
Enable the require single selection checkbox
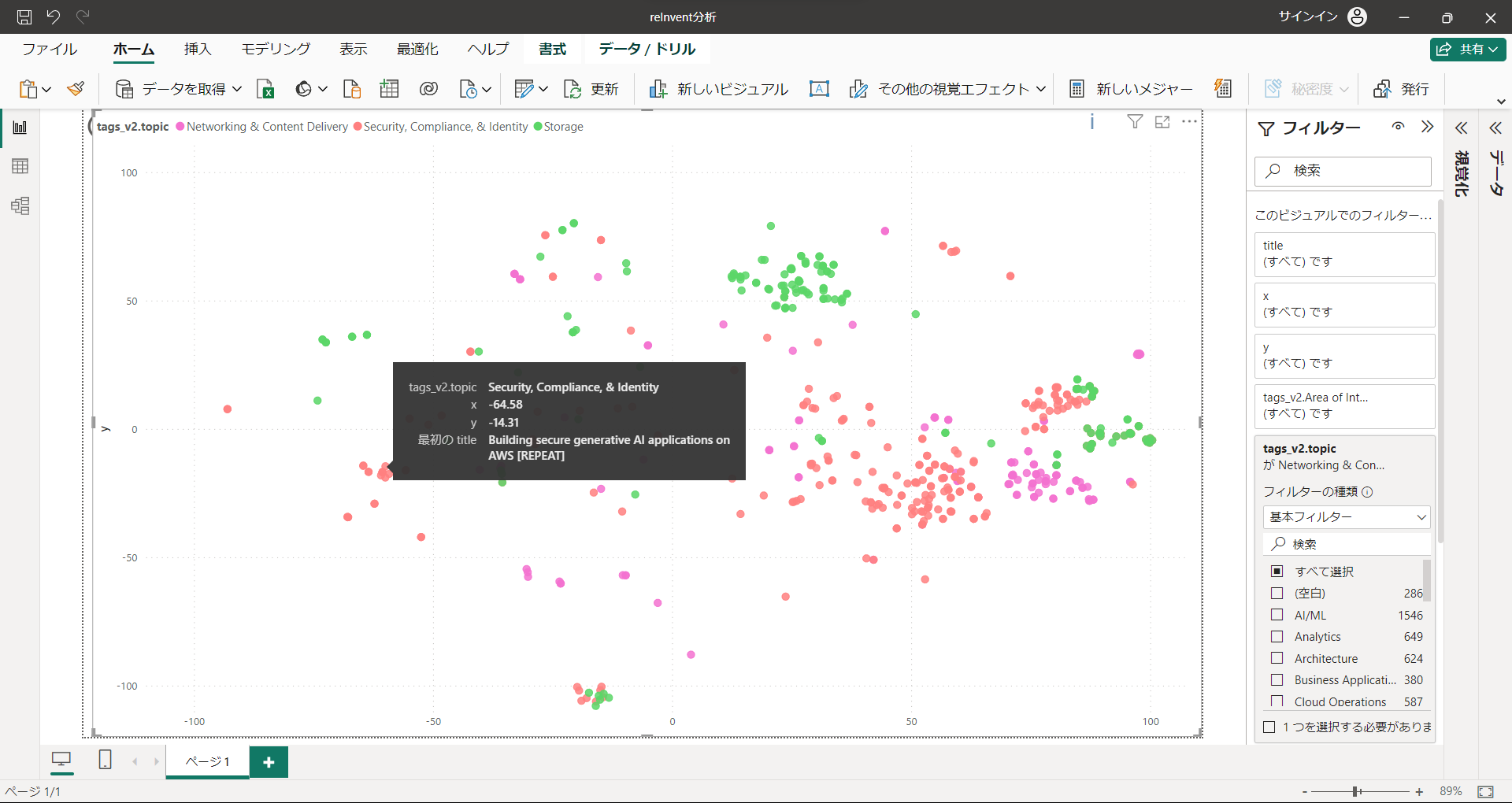(x=1269, y=727)
